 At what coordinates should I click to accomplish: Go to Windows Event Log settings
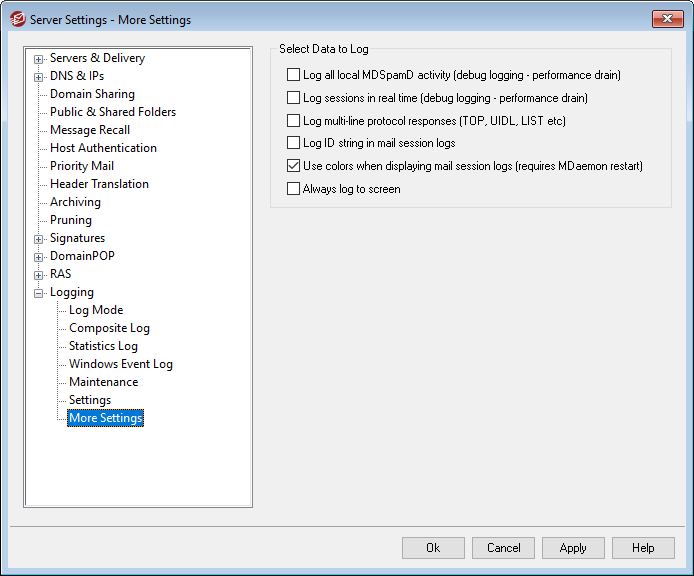coord(120,364)
